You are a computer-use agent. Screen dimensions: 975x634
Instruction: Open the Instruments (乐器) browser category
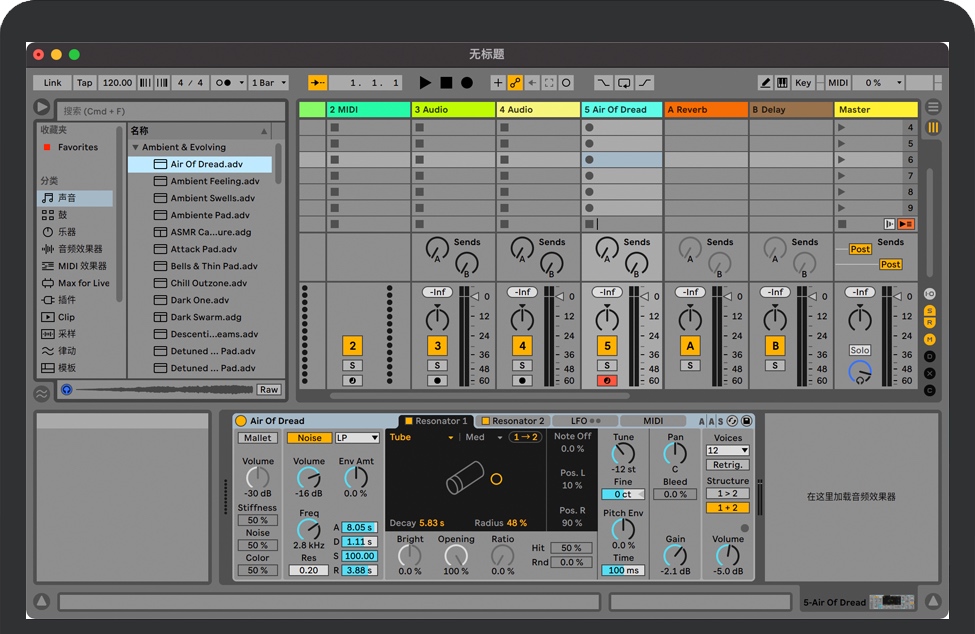tap(65, 231)
